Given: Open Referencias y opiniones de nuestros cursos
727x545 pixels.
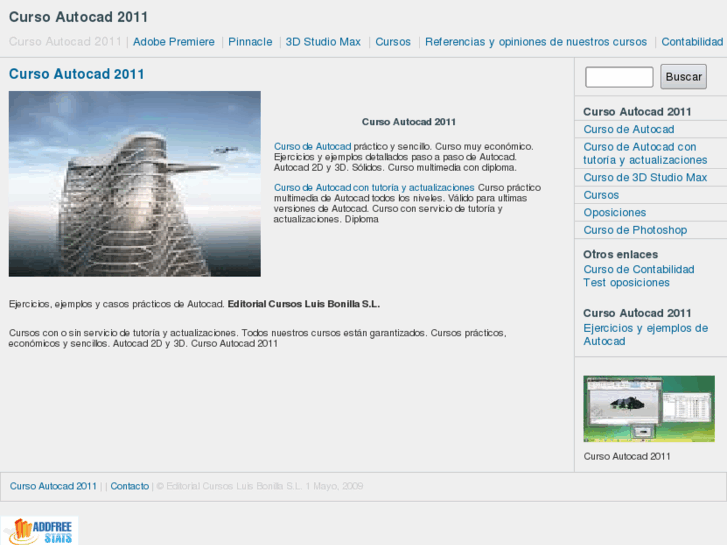Looking at the screenshot, I should [x=536, y=42].
